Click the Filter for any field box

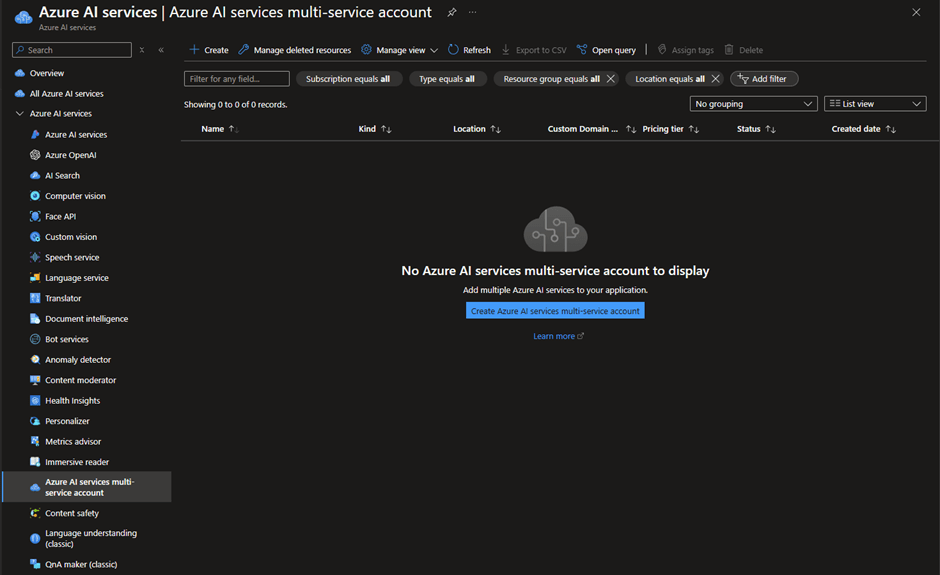click(x=237, y=79)
